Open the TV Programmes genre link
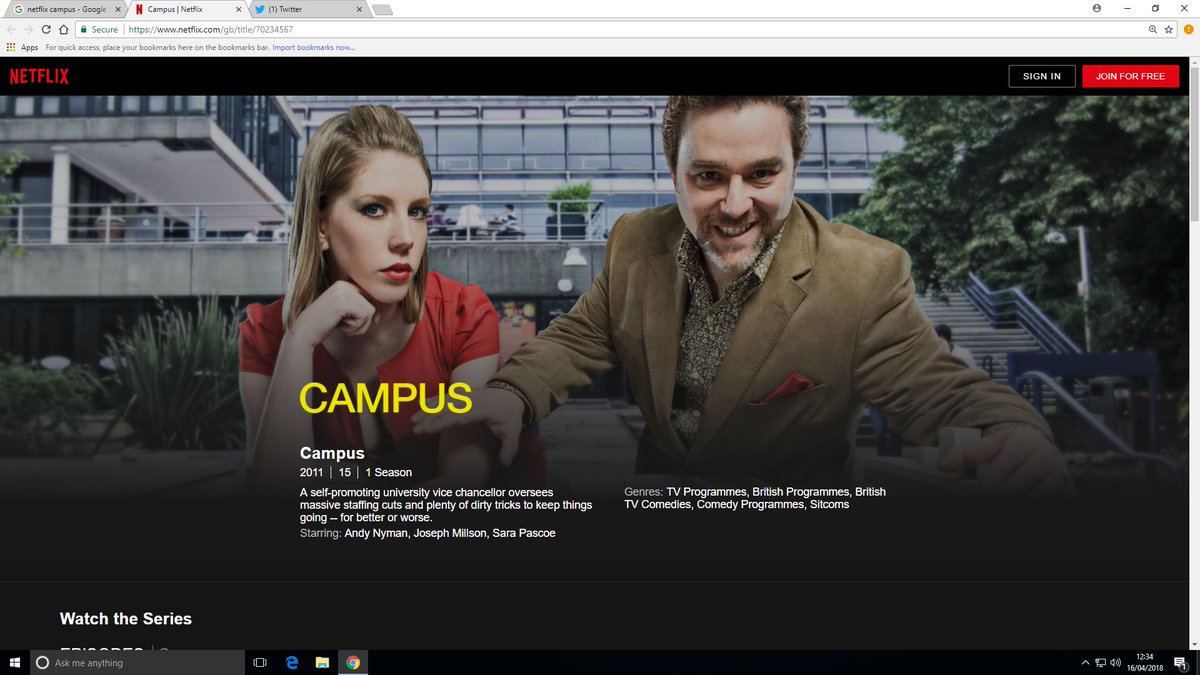This screenshot has height=675, width=1200. pos(706,492)
